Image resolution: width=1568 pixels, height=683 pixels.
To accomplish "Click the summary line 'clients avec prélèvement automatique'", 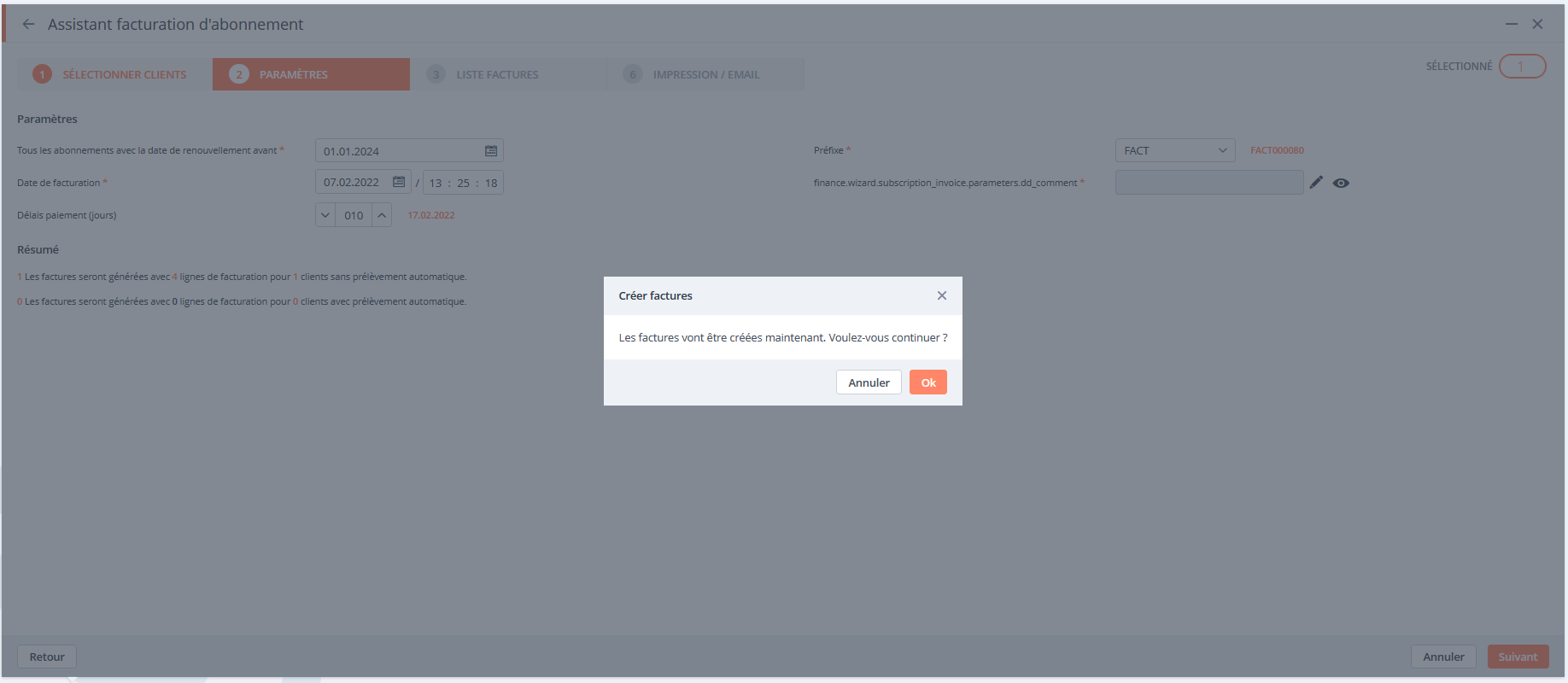I will 242,301.
